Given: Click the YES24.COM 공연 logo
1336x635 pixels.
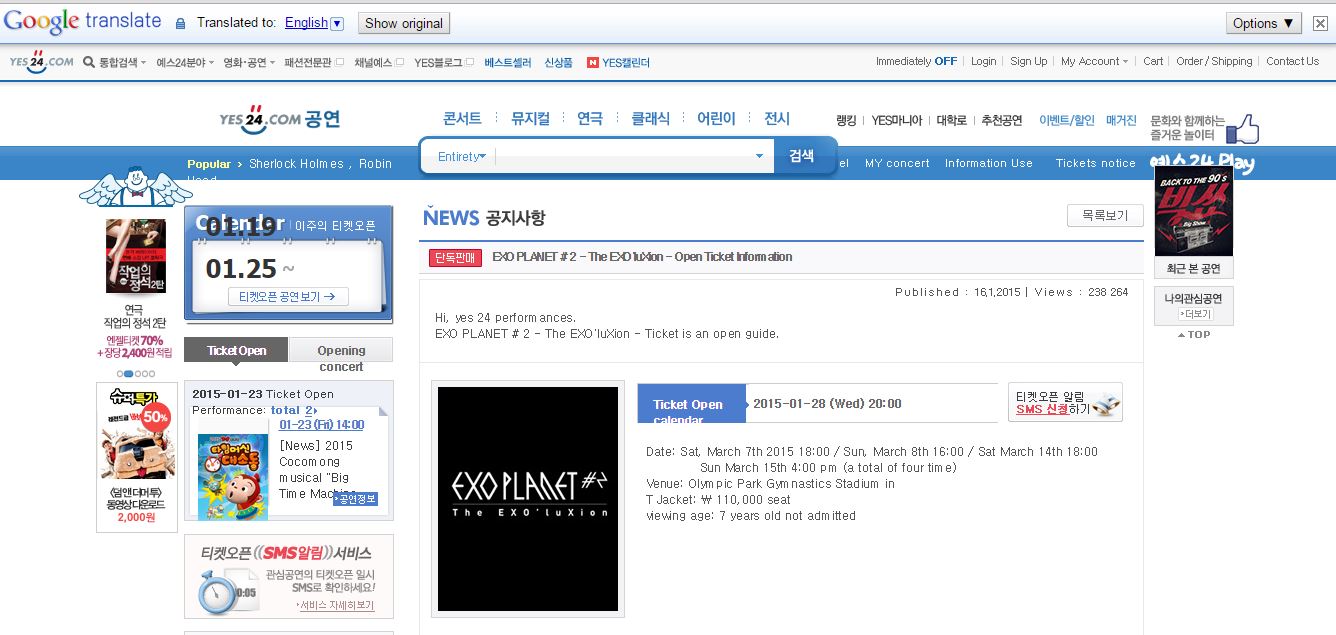Looking at the screenshot, I should tap(280, 118).
